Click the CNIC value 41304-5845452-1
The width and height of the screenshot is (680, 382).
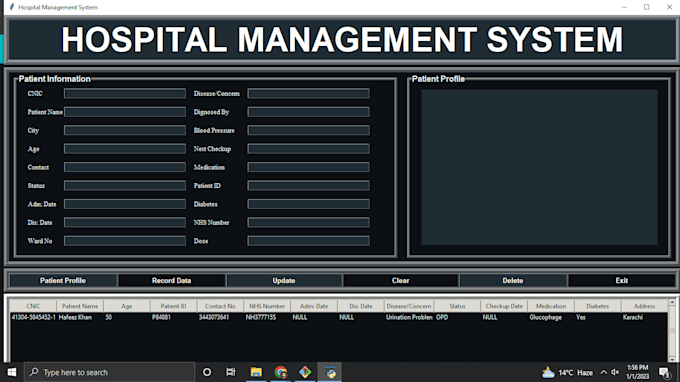[33, 317]
